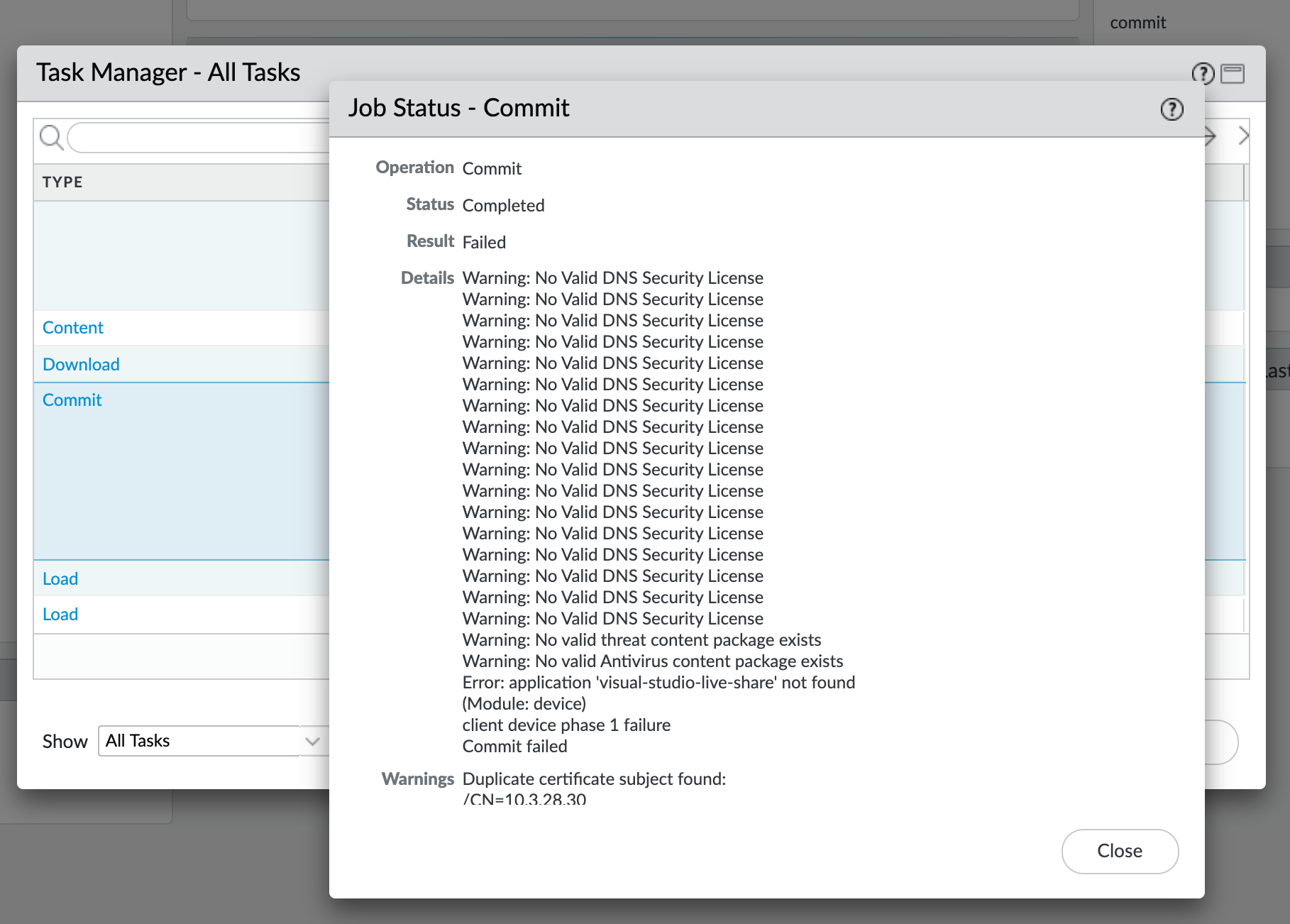Click the next page chevron in task list
The width and height of the screenshot is (1290, 924).
click(1244, 136)
